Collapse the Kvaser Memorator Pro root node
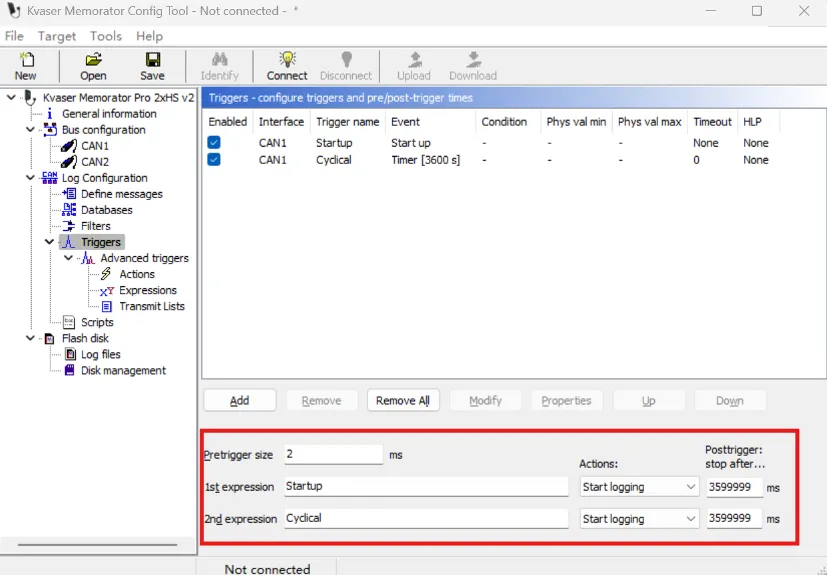The height and width of the screenshot is (575, 827). tap(11, 98)
